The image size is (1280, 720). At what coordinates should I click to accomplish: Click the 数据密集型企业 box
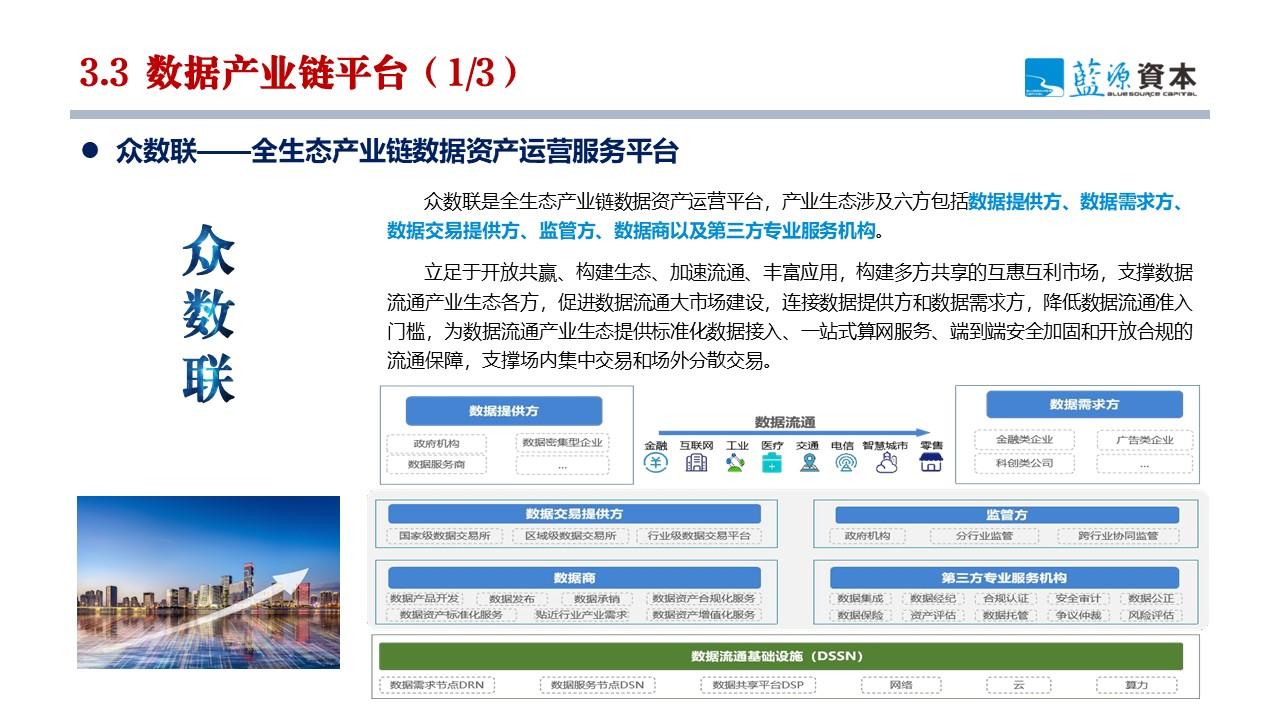[563, 442]
